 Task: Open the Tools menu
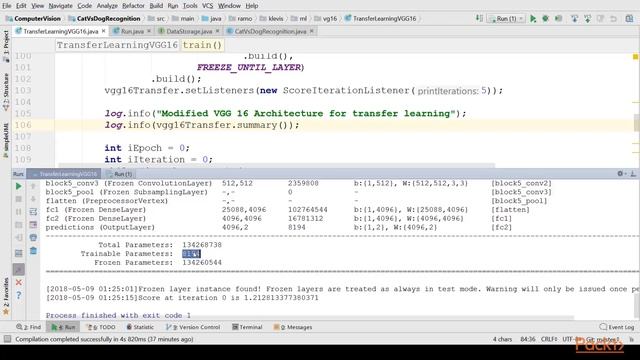coord(190,6)
